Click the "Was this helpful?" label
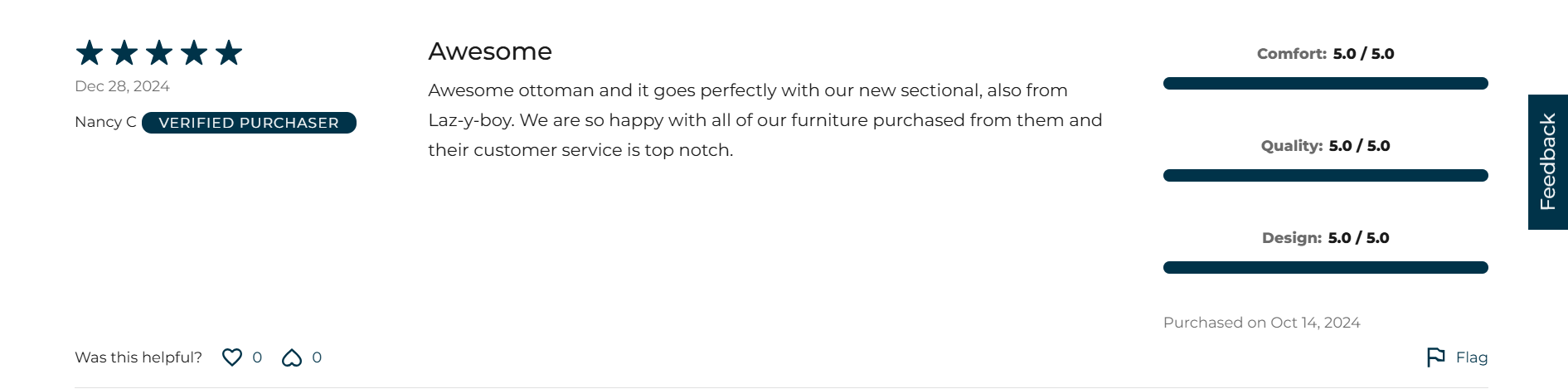Viewport: 1568px width, 389px height. coord(138,357)
